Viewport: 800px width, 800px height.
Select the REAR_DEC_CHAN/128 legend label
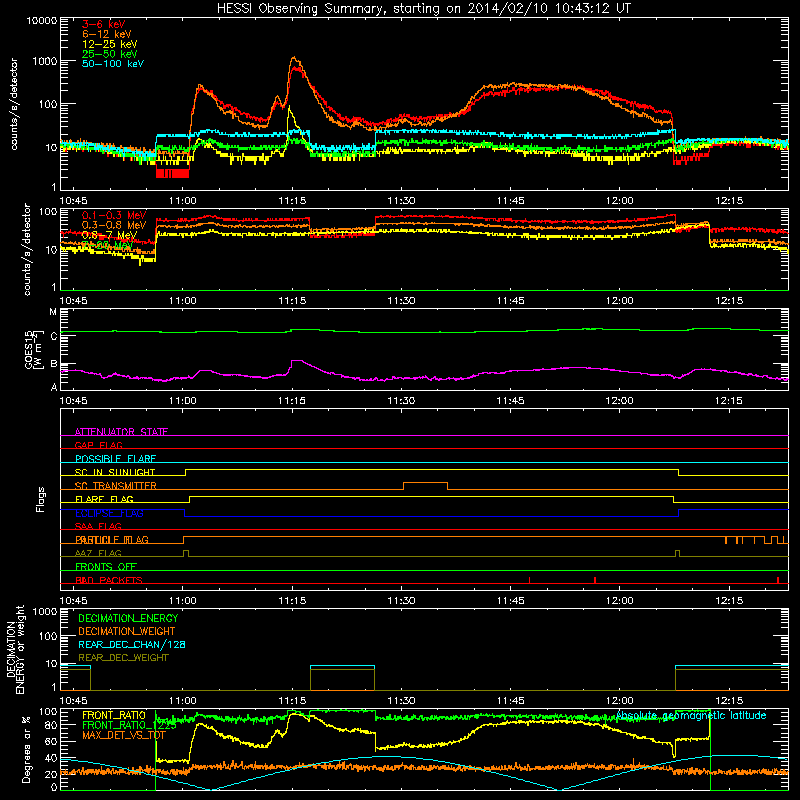coord(132,644)
